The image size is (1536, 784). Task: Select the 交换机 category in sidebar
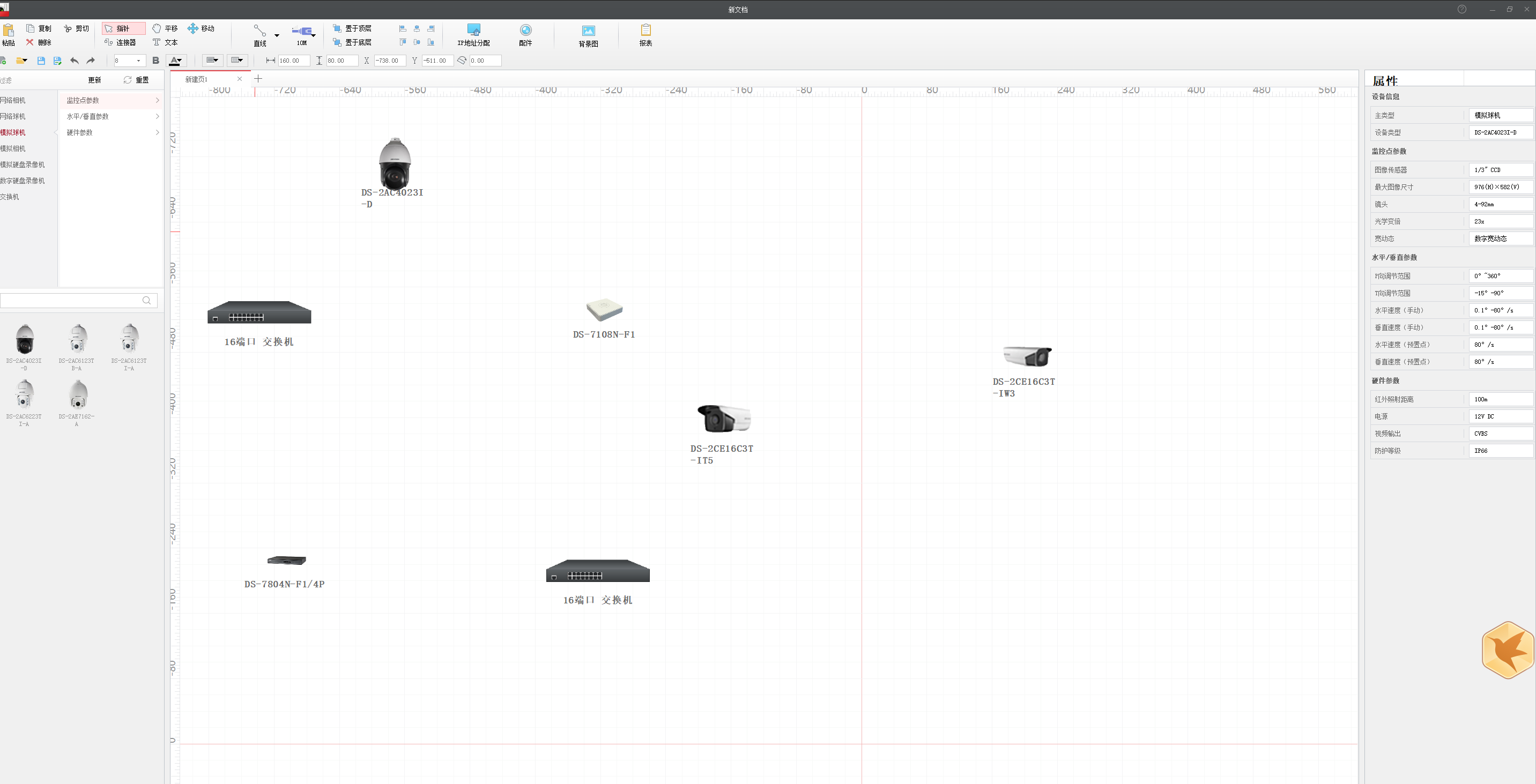pyautogui.click(x=10, y=197)
